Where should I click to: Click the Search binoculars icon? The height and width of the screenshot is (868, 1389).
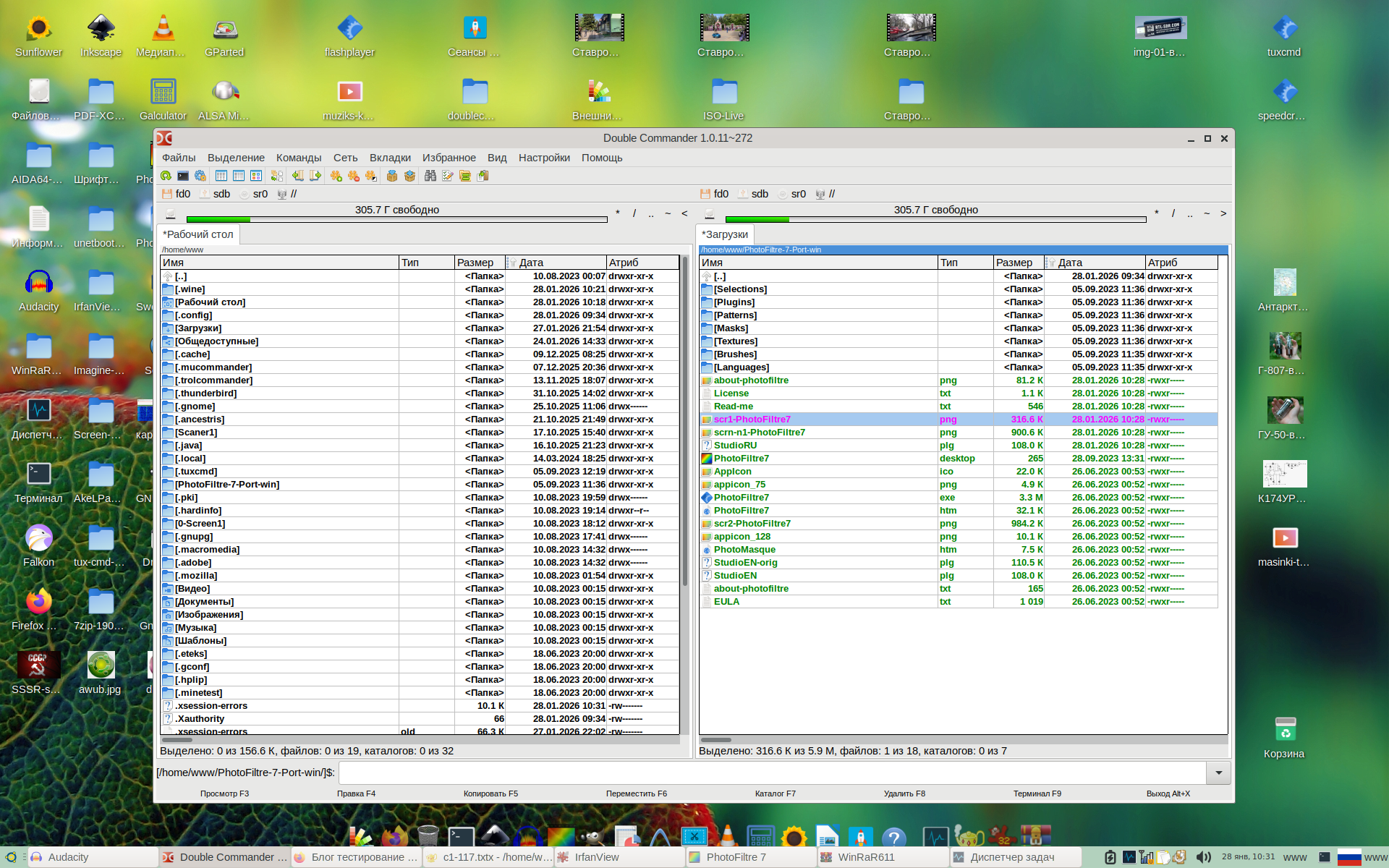pyautogui.click(x=430, y=176)
